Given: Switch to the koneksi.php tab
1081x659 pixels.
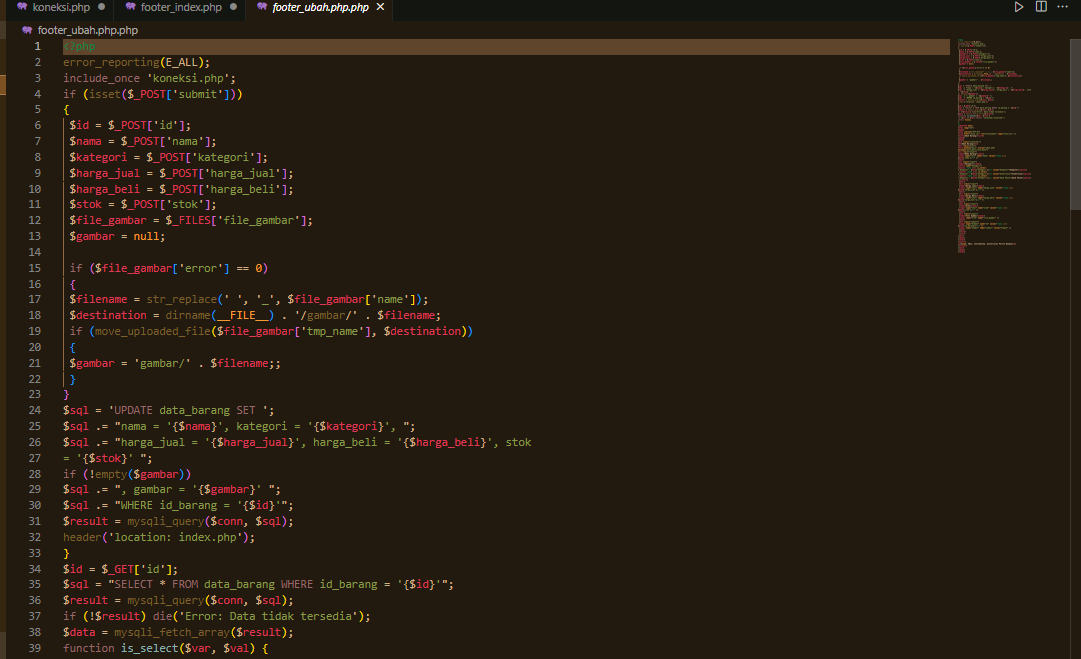Looking at the screenshot, I should click(x=61, y=7).
